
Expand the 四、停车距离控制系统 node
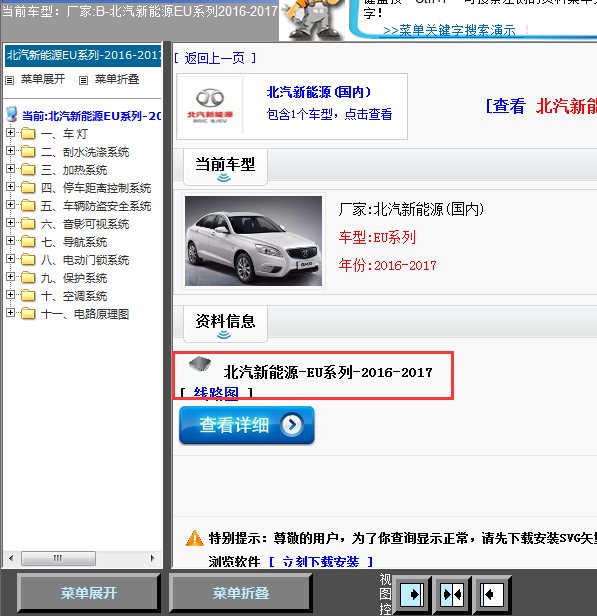[11, 187]
